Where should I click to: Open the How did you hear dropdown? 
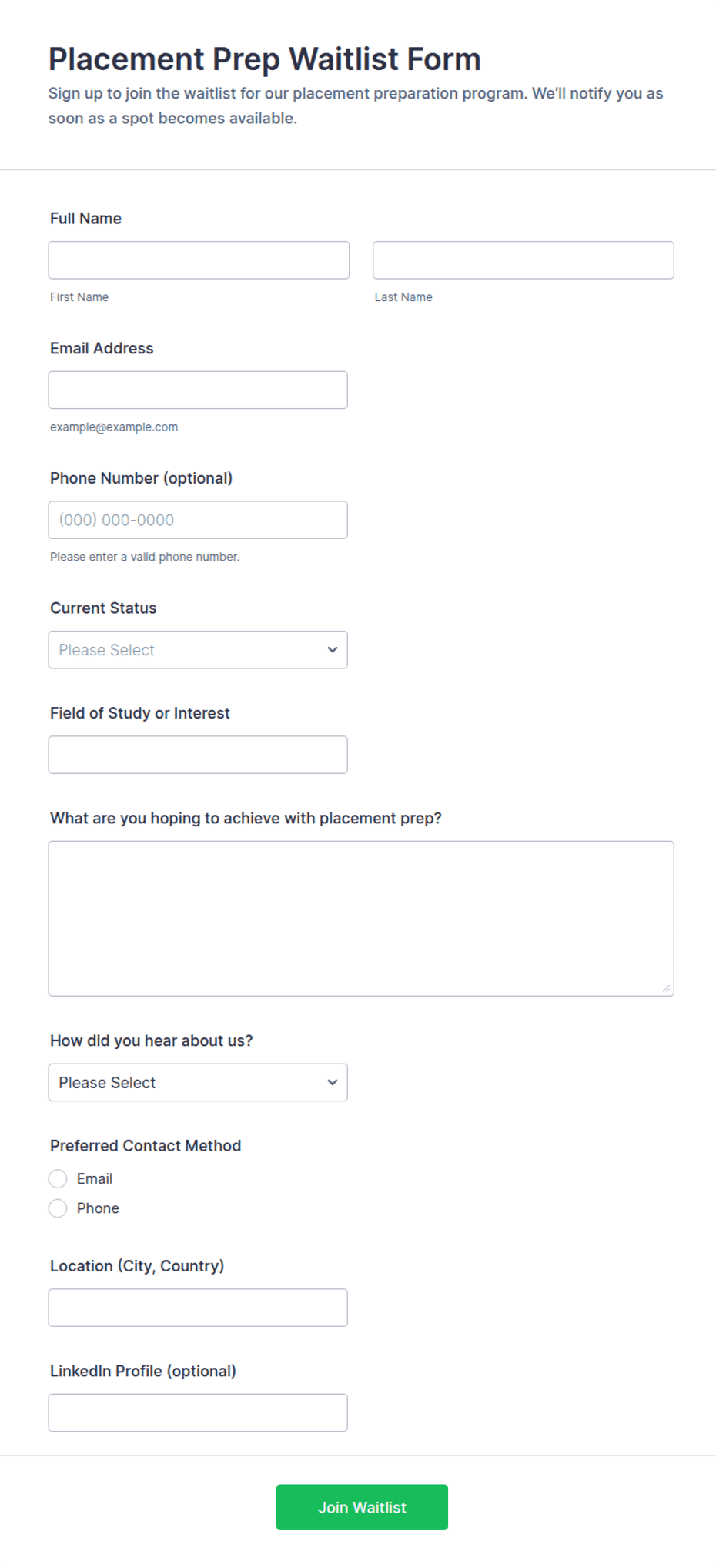click(x=198, y=1082)
